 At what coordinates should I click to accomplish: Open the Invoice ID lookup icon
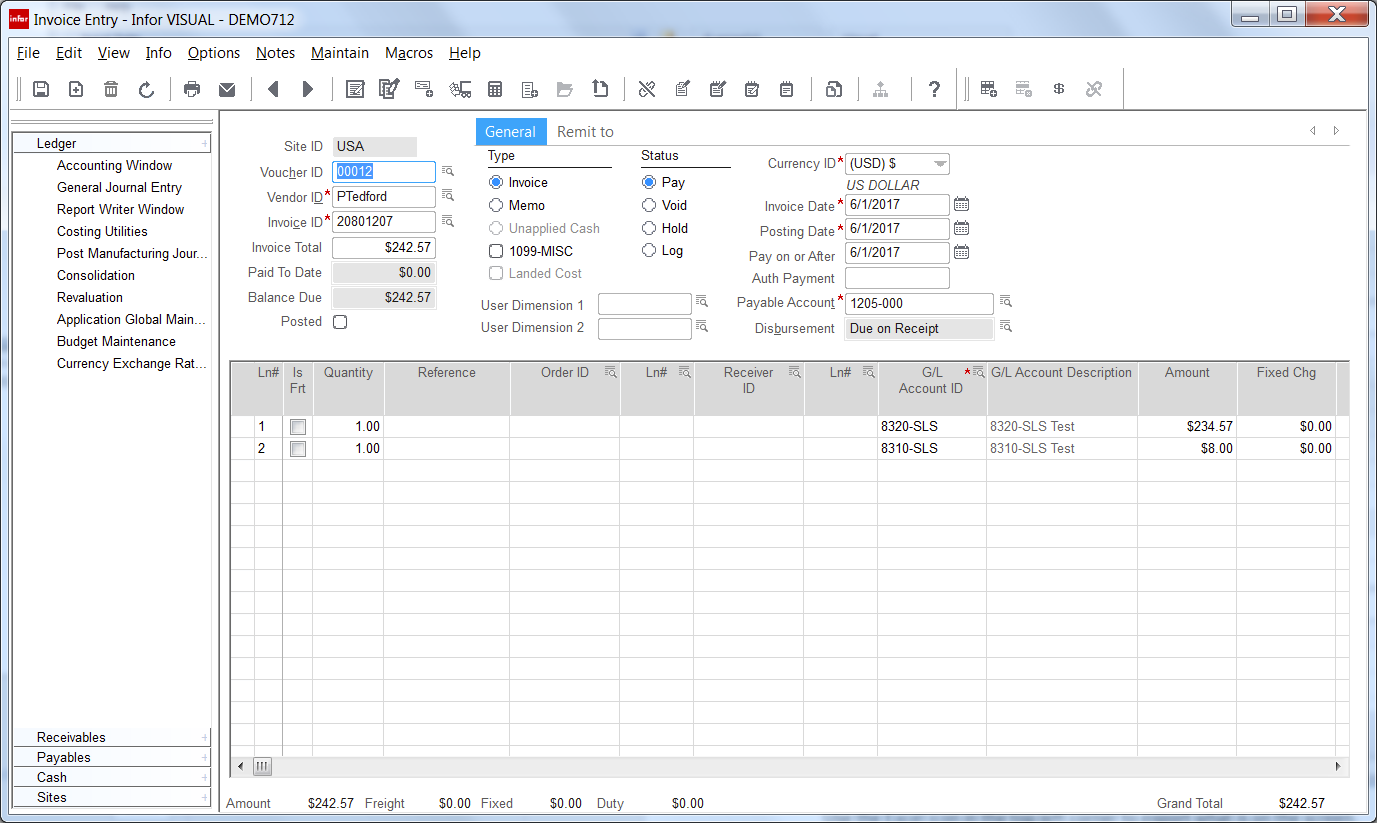click(448, 221)
